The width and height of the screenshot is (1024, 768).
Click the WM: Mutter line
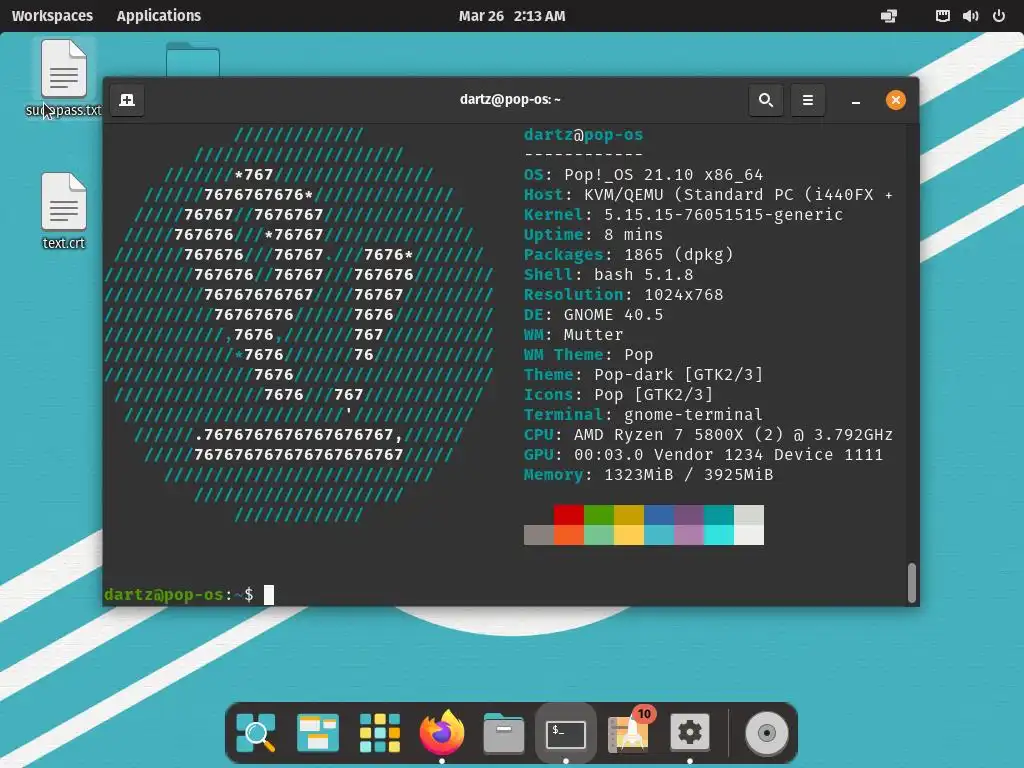[573, 335]
